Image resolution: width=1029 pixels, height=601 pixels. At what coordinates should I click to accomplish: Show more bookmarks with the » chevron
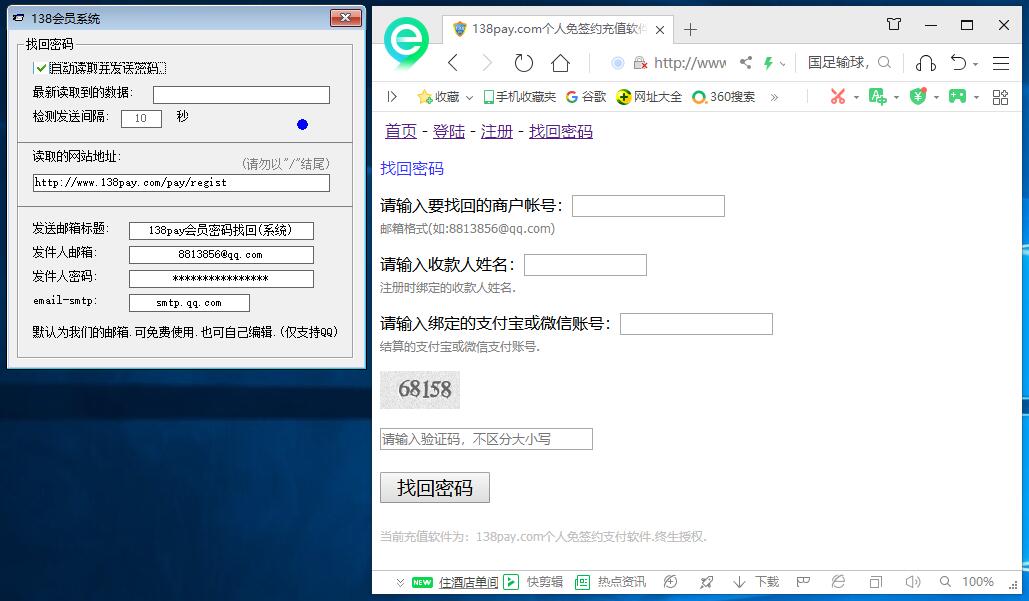pos(774,97)
